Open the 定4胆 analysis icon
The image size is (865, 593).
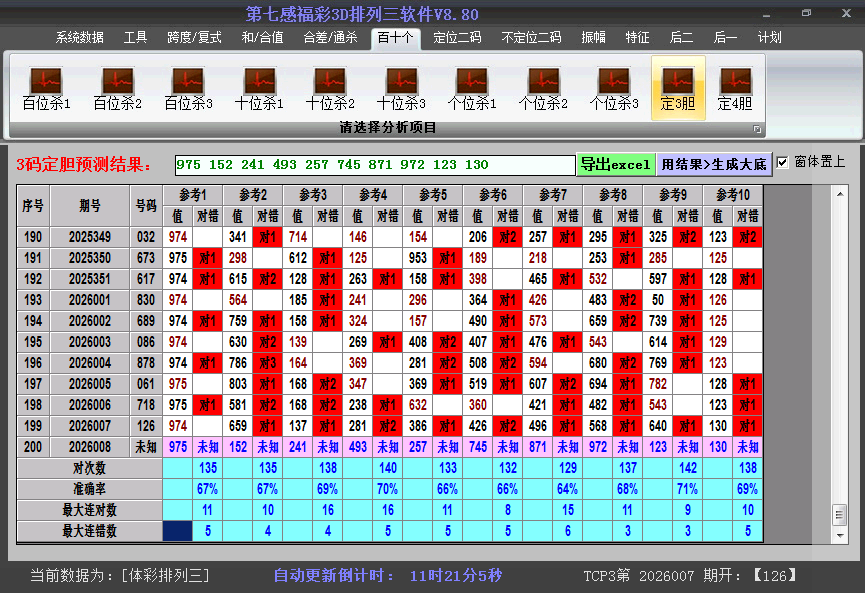735,88
